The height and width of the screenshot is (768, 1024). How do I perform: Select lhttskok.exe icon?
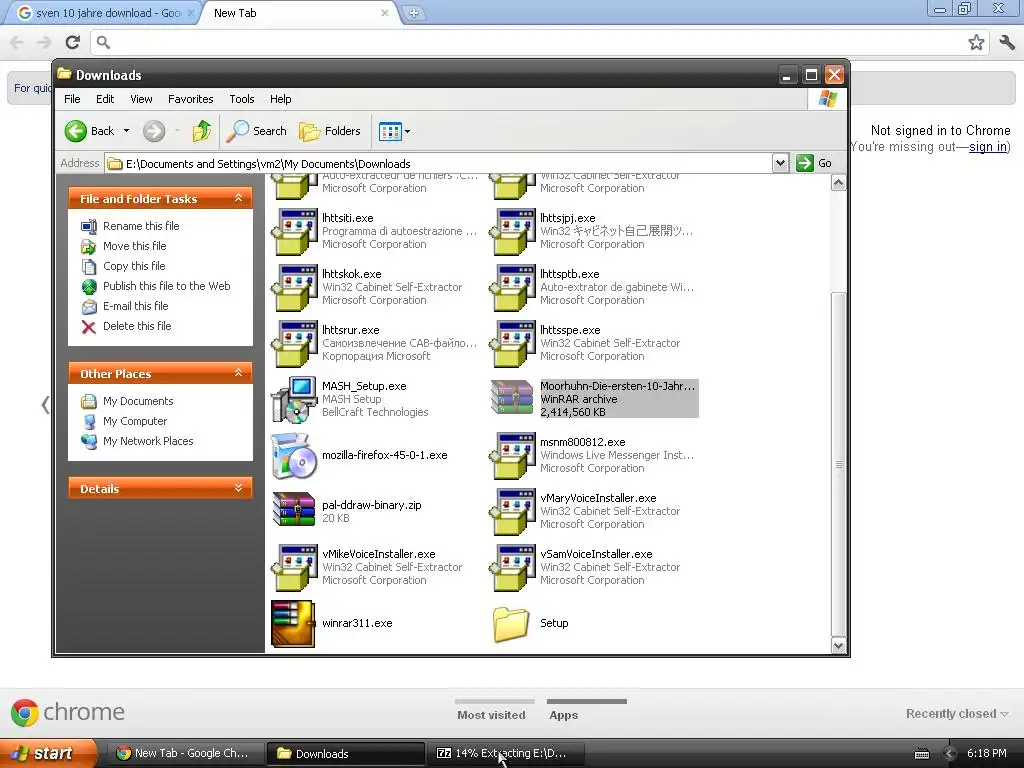(x=295, y=287)
